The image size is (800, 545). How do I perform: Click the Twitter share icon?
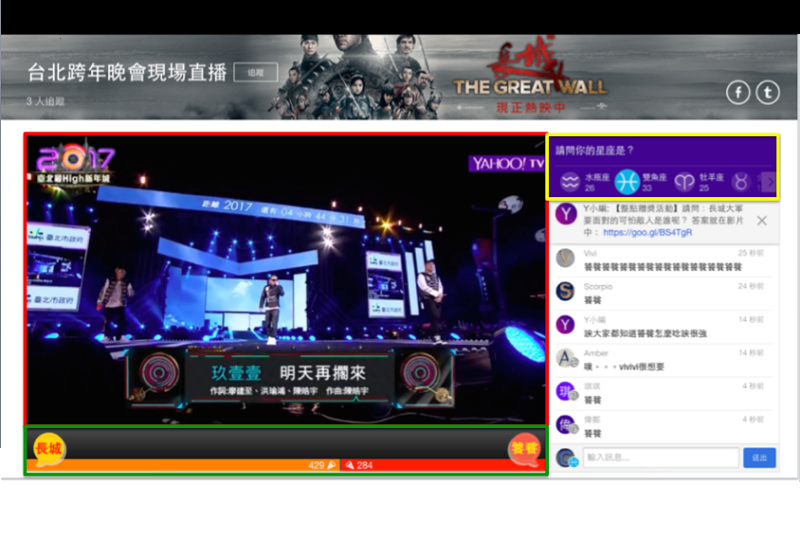(x=767, y=92)
